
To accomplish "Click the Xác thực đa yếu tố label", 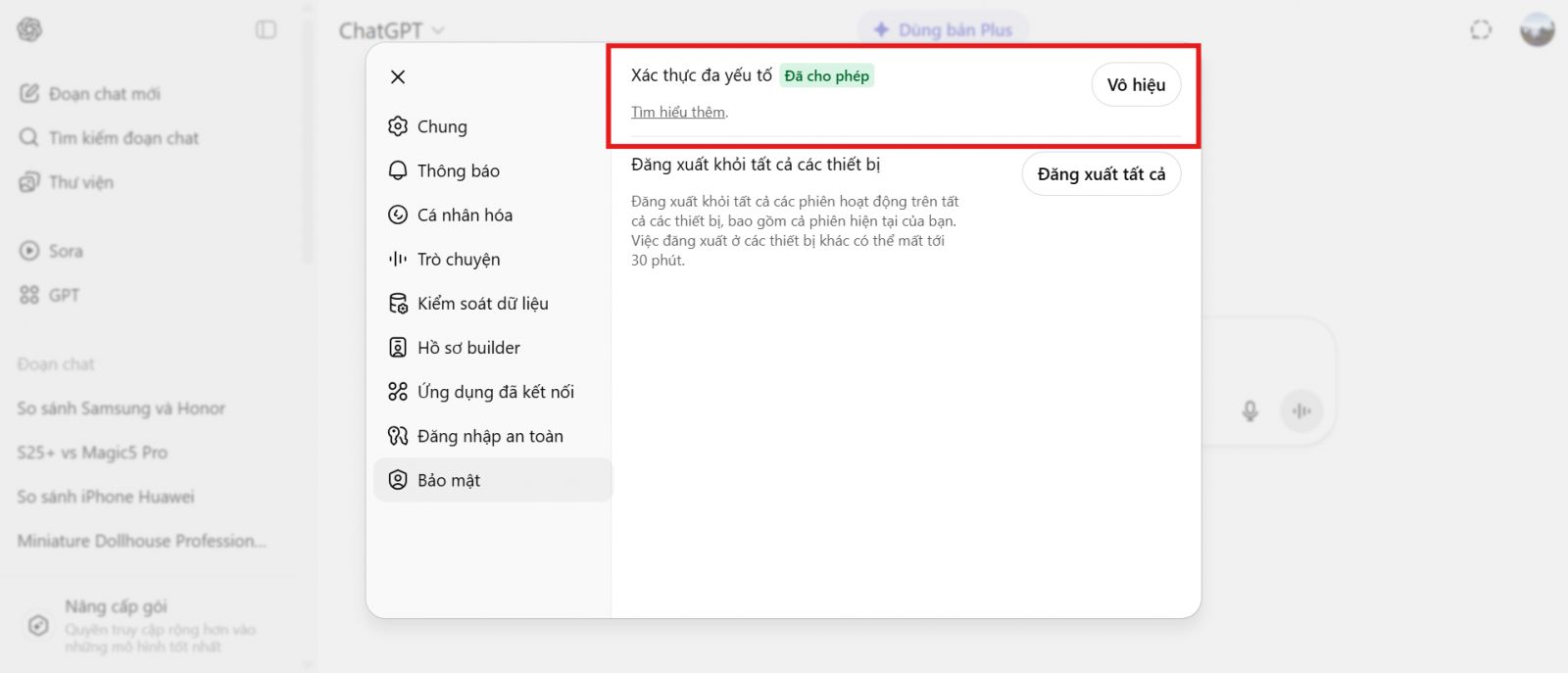I will [x=702, y=75].
